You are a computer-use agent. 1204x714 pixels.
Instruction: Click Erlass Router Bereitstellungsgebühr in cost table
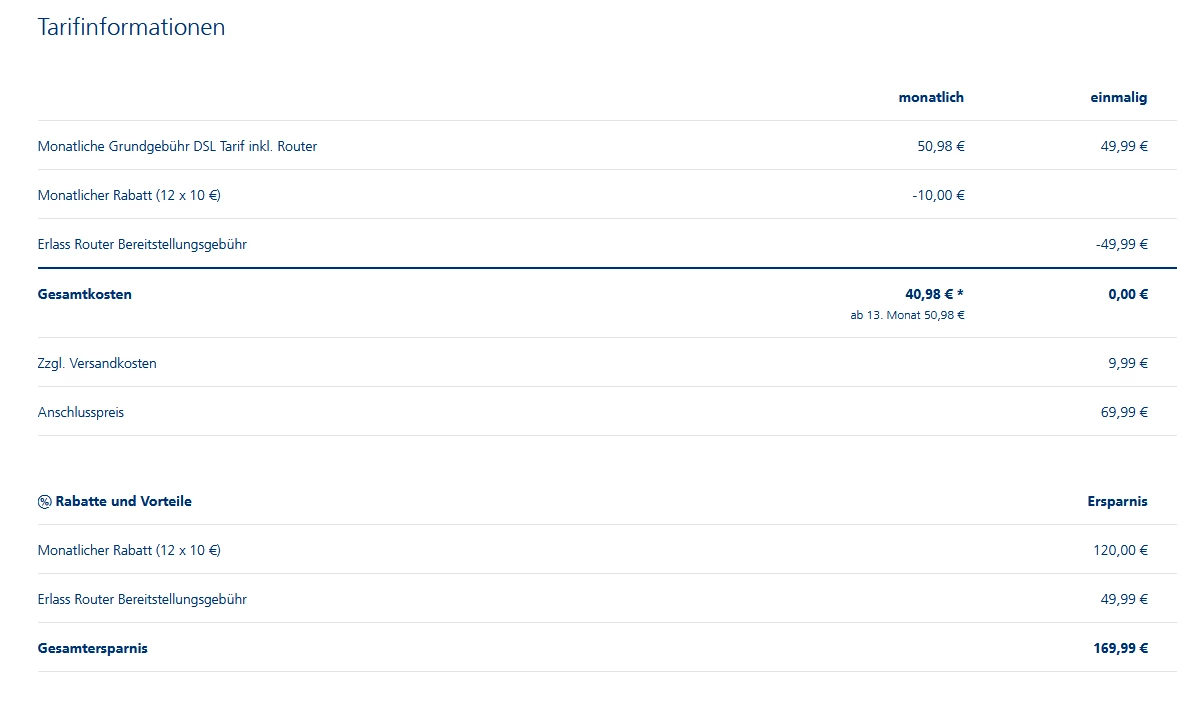pos(142,244)
